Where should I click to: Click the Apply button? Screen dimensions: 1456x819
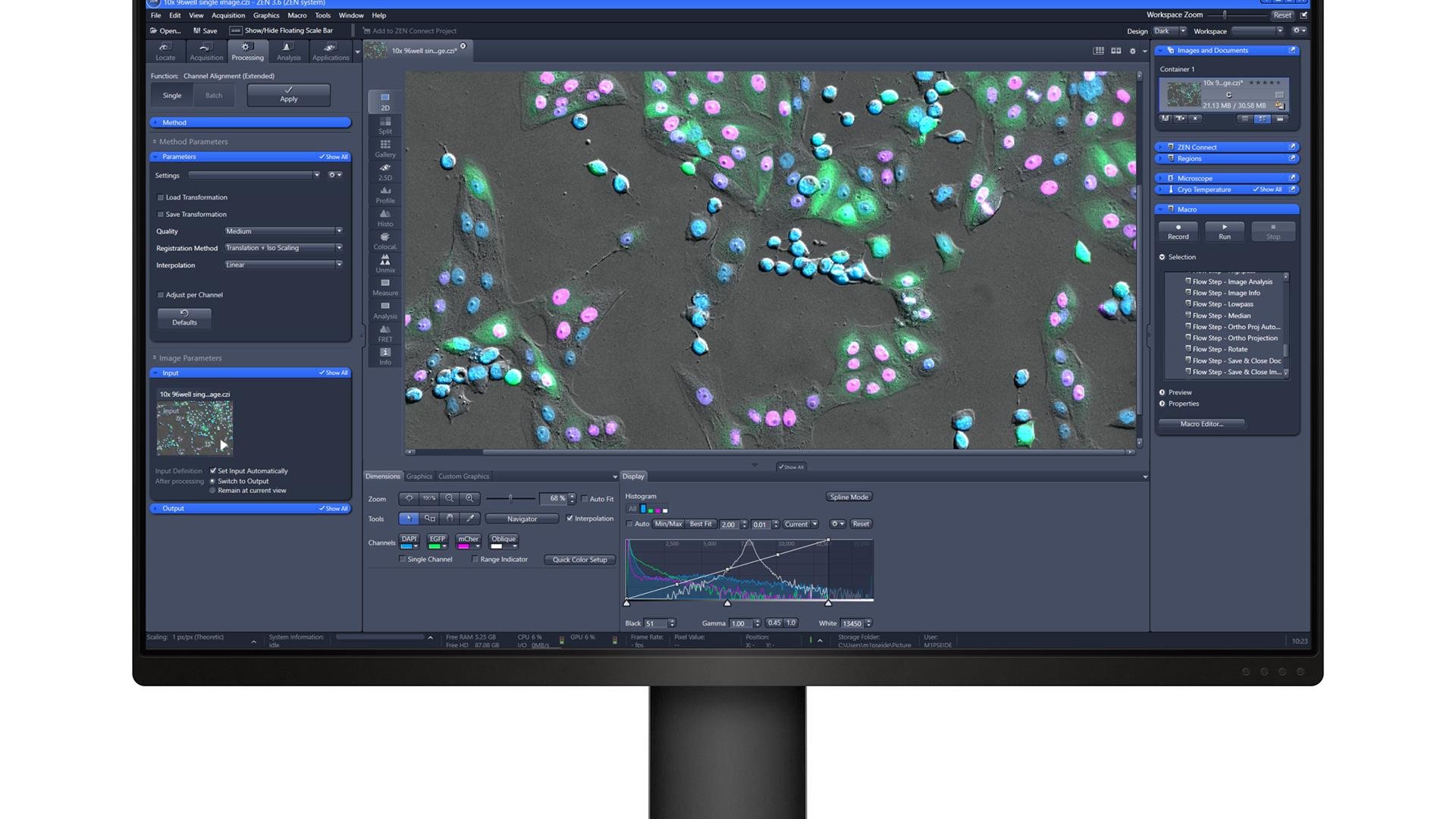288,95
